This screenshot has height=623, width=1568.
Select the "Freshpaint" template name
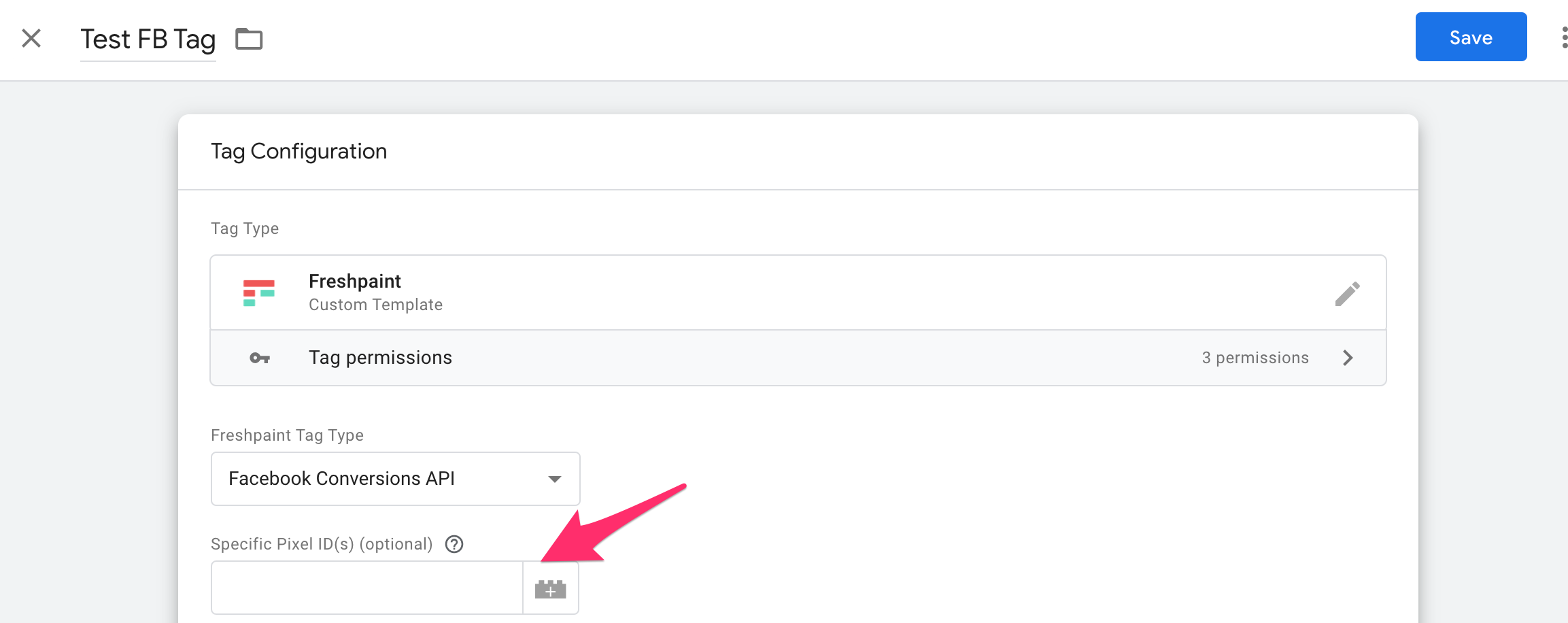click(x=354, y=282)
